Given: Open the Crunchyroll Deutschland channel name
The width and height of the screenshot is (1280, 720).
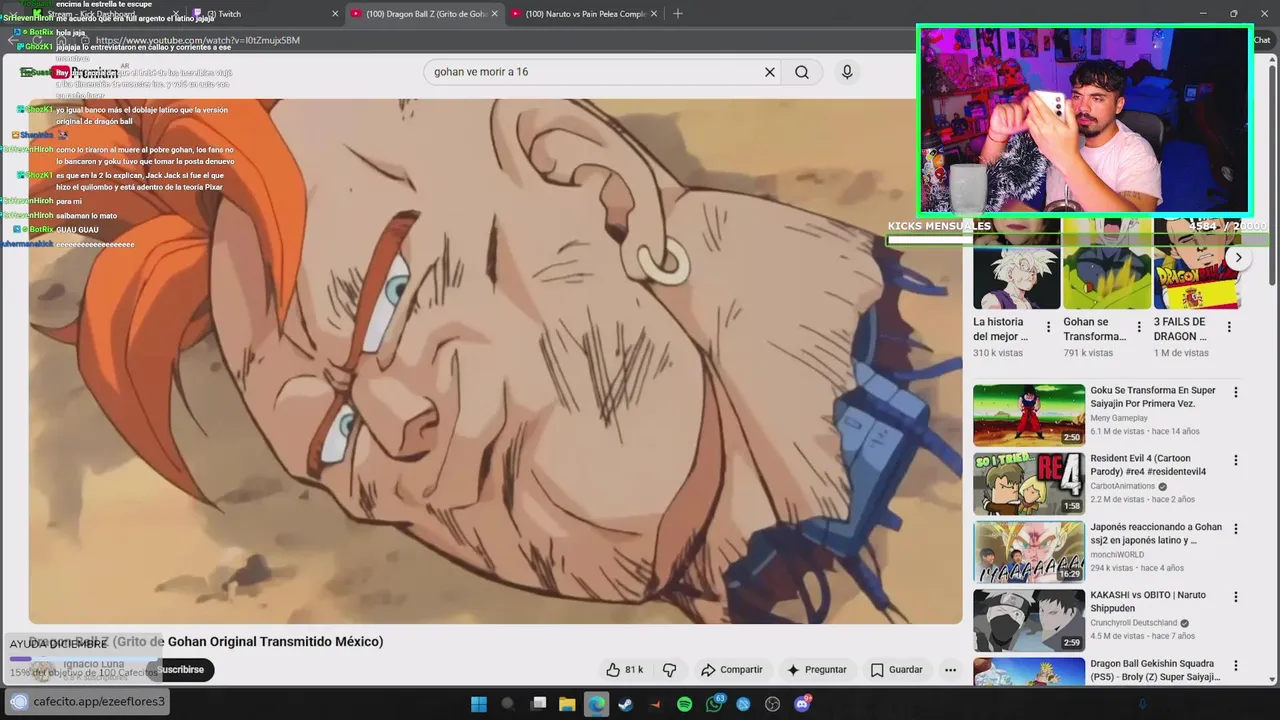Looking at the screenshot, I should [1134, 623].
